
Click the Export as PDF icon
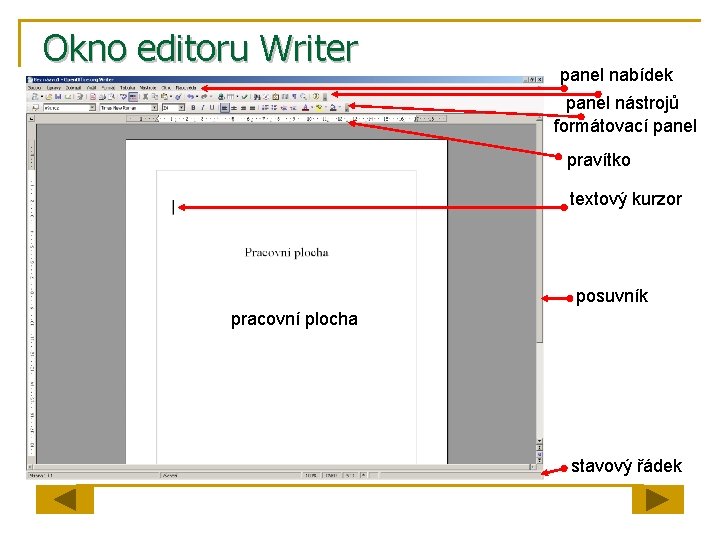tap(93, 97)
